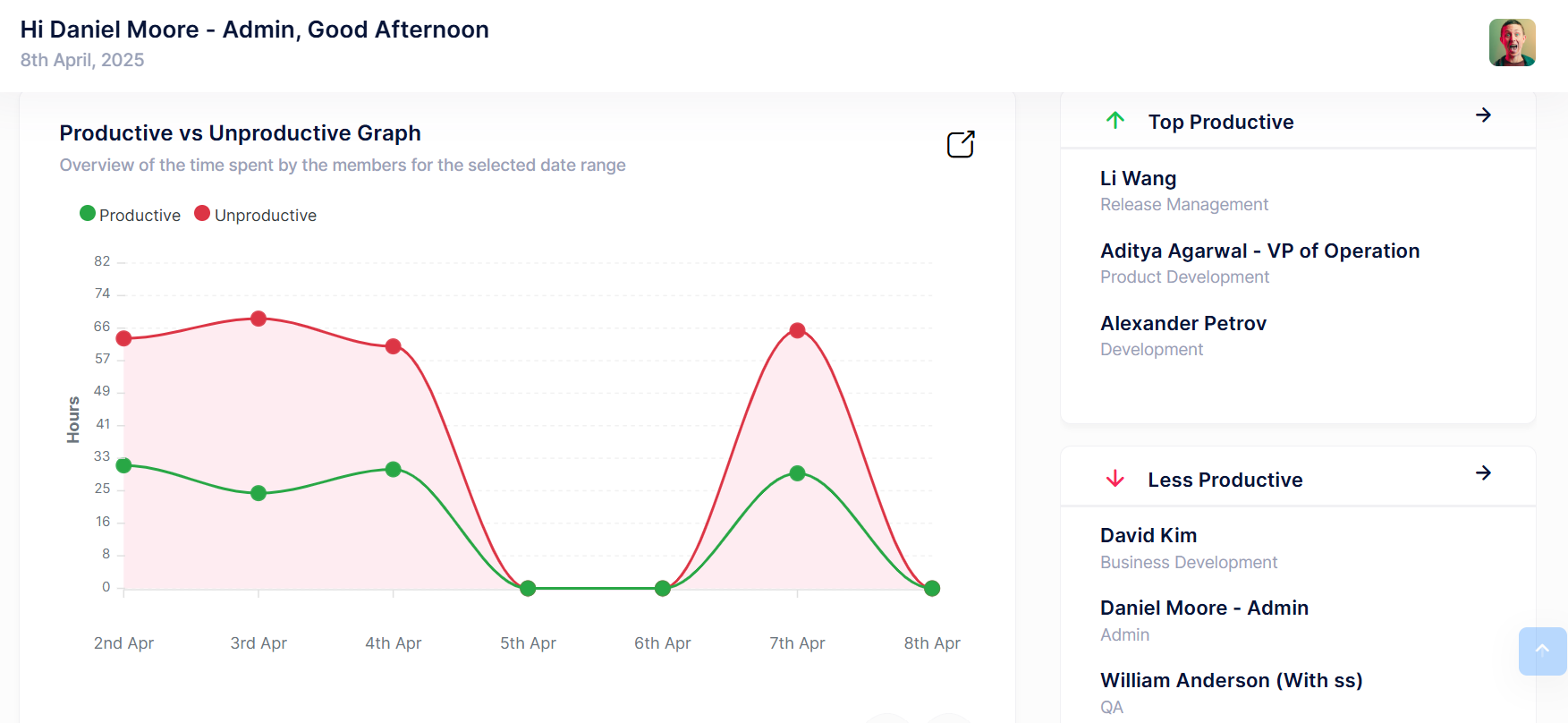
Task: Select Li Wang in Top Productive
Action: (1138, 178)
